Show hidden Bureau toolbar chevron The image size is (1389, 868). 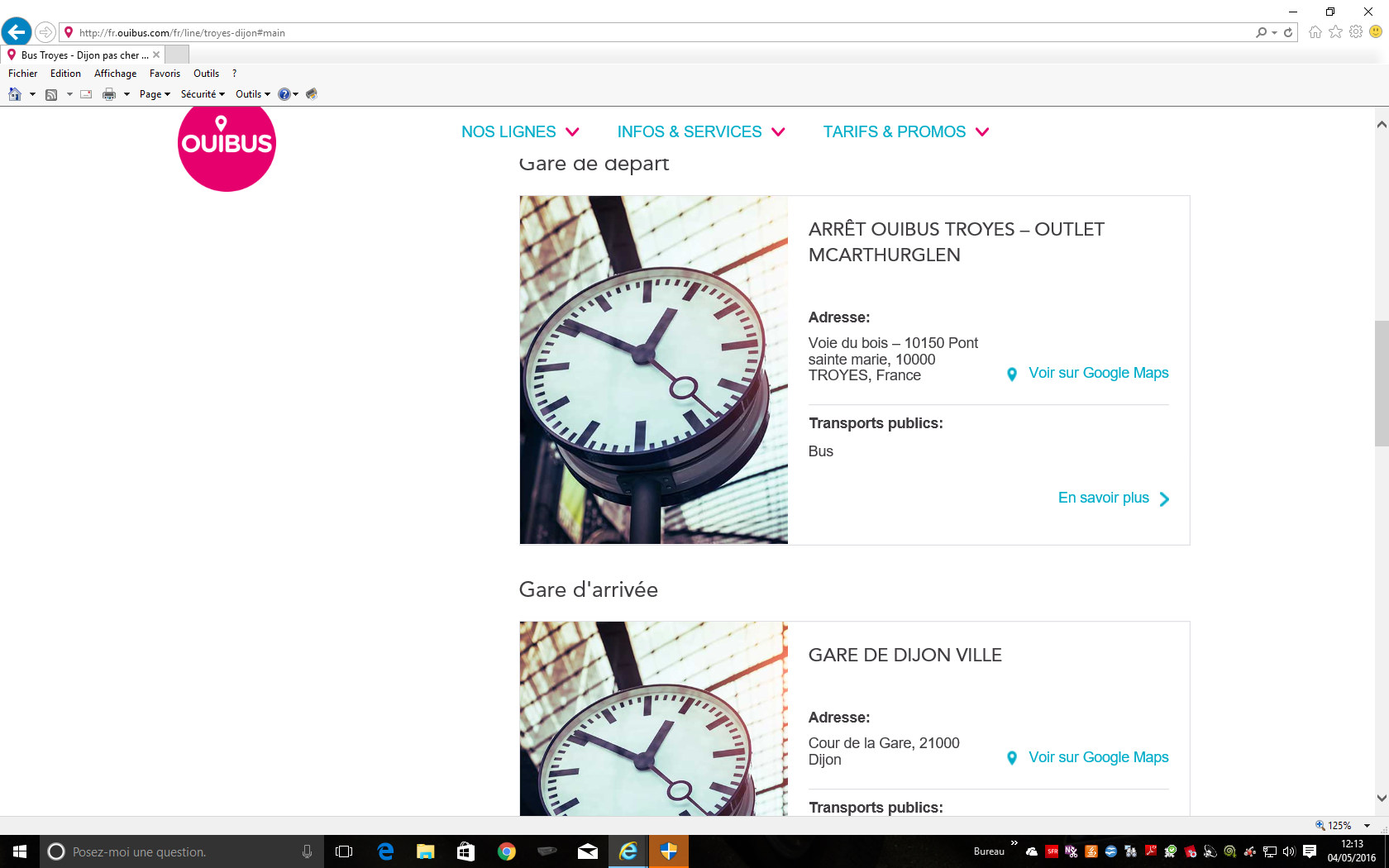tap(1014, 843)
